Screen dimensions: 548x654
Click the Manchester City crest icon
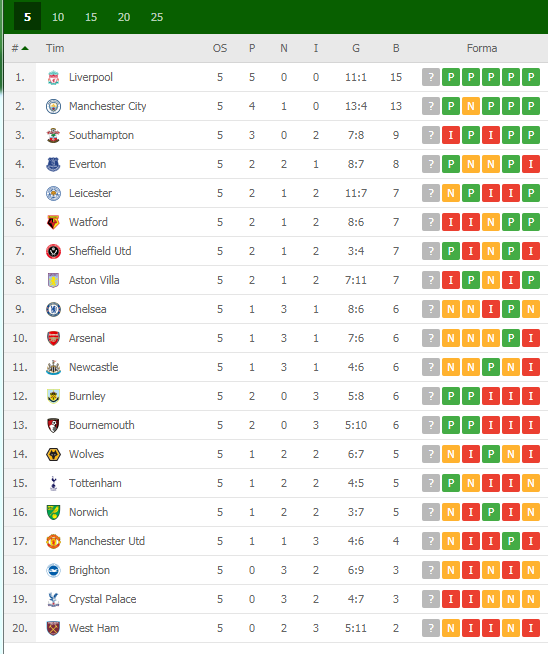tap(53, 106)
